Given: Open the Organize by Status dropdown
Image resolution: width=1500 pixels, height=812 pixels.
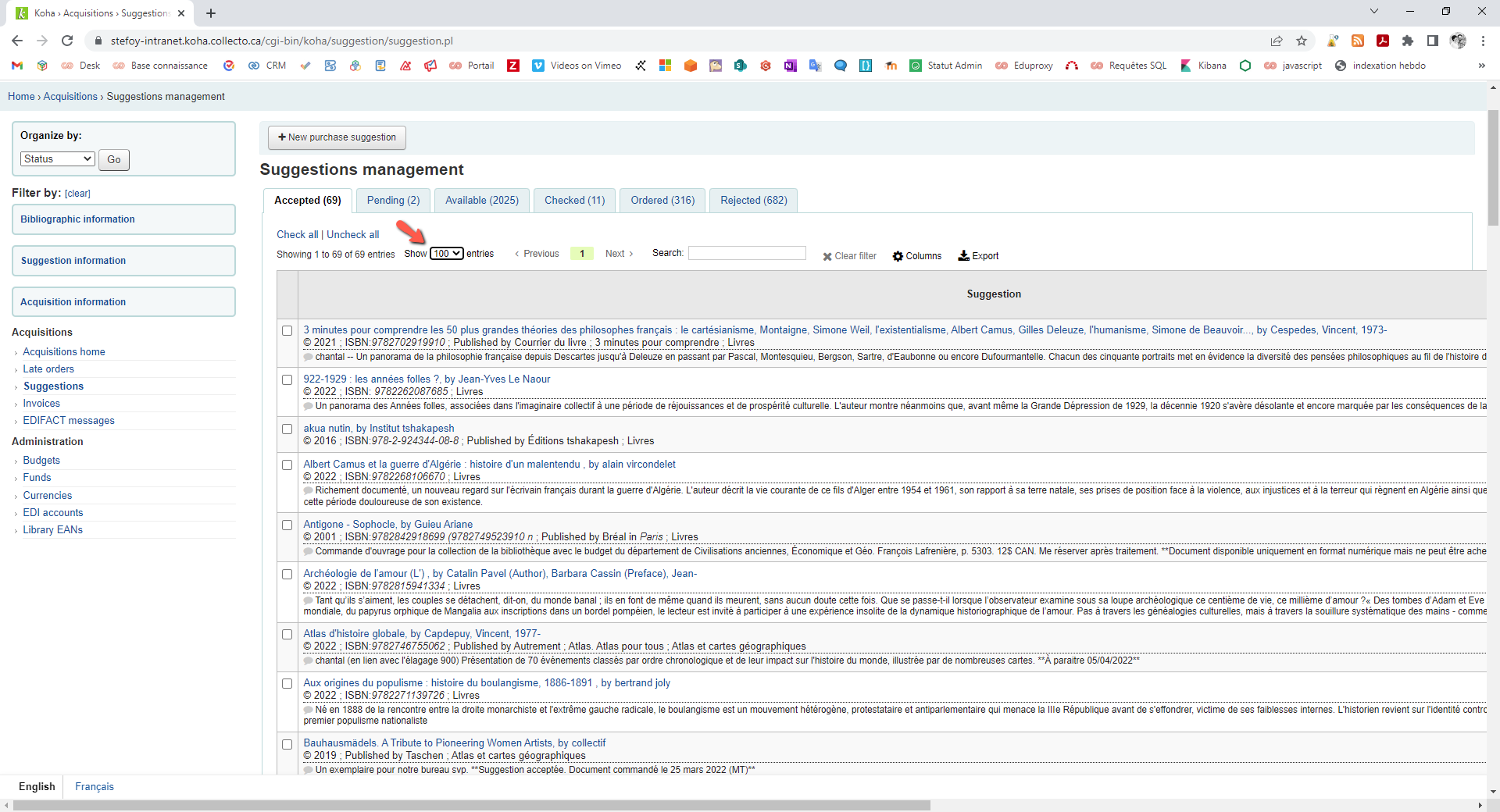Looking at the screenshot, I should point(58,159).
